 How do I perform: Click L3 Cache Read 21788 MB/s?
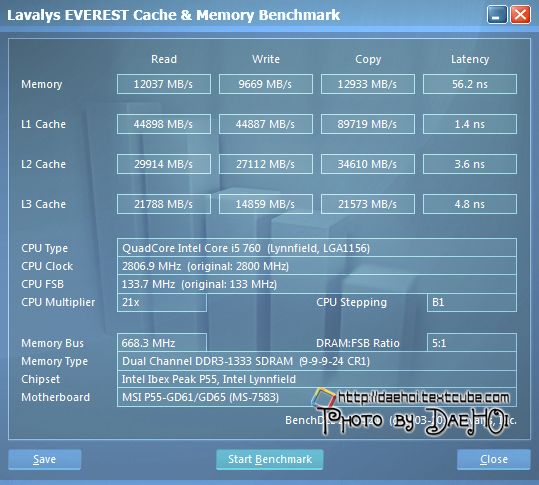tap(164, 204)
